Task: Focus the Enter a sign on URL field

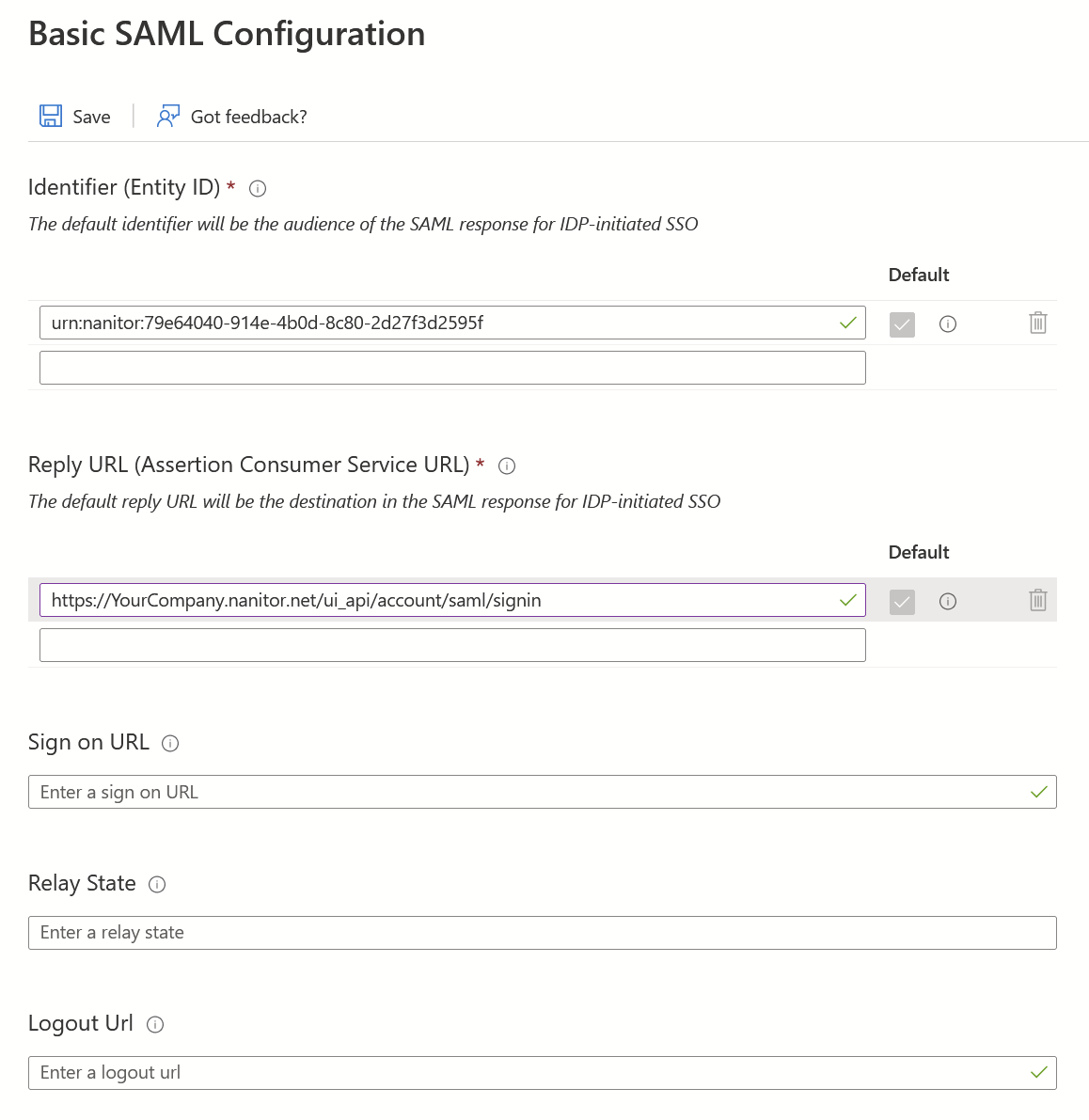Action: (527, 792)
